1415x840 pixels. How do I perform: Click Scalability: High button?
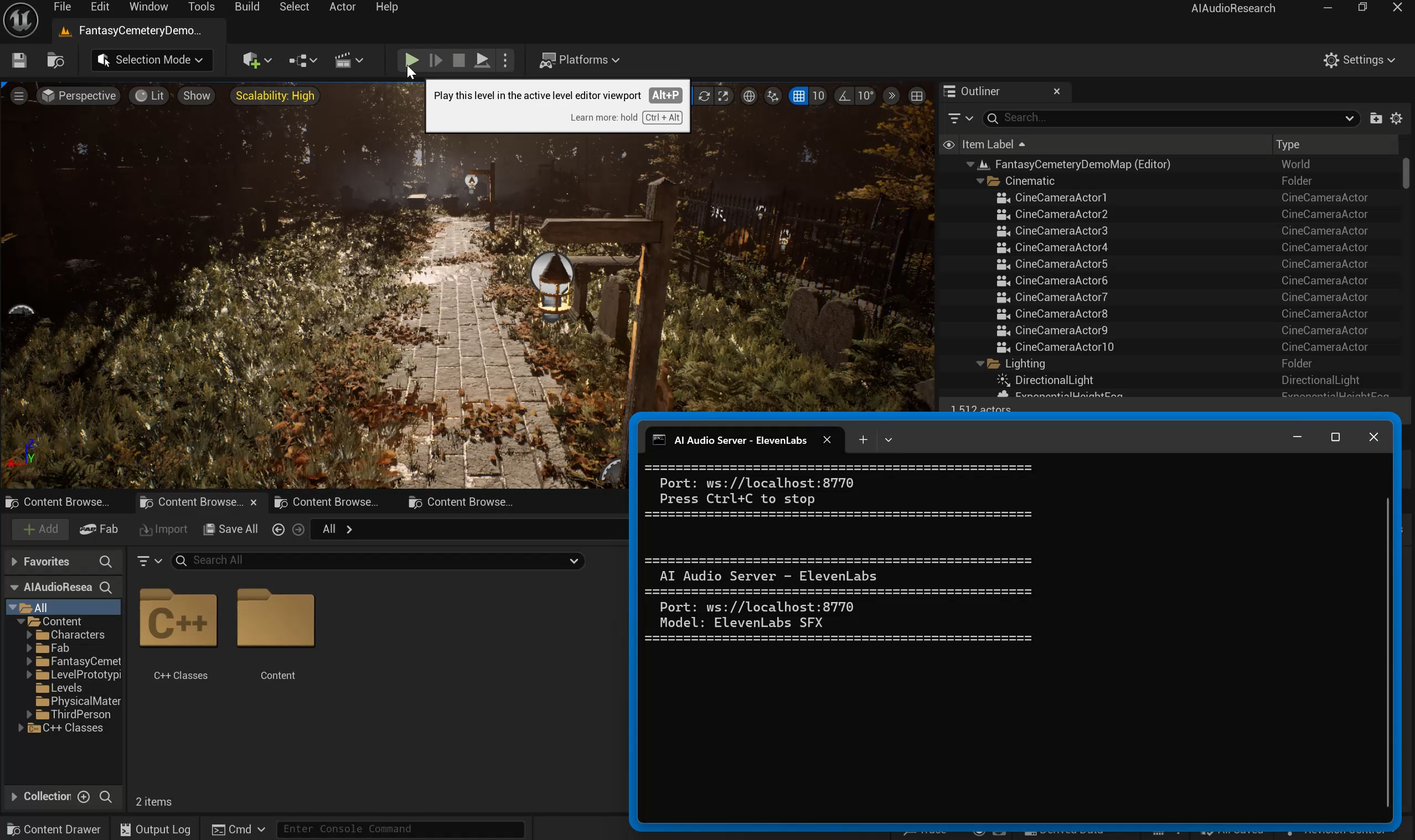pyautogui.click(x=275, y=96)
